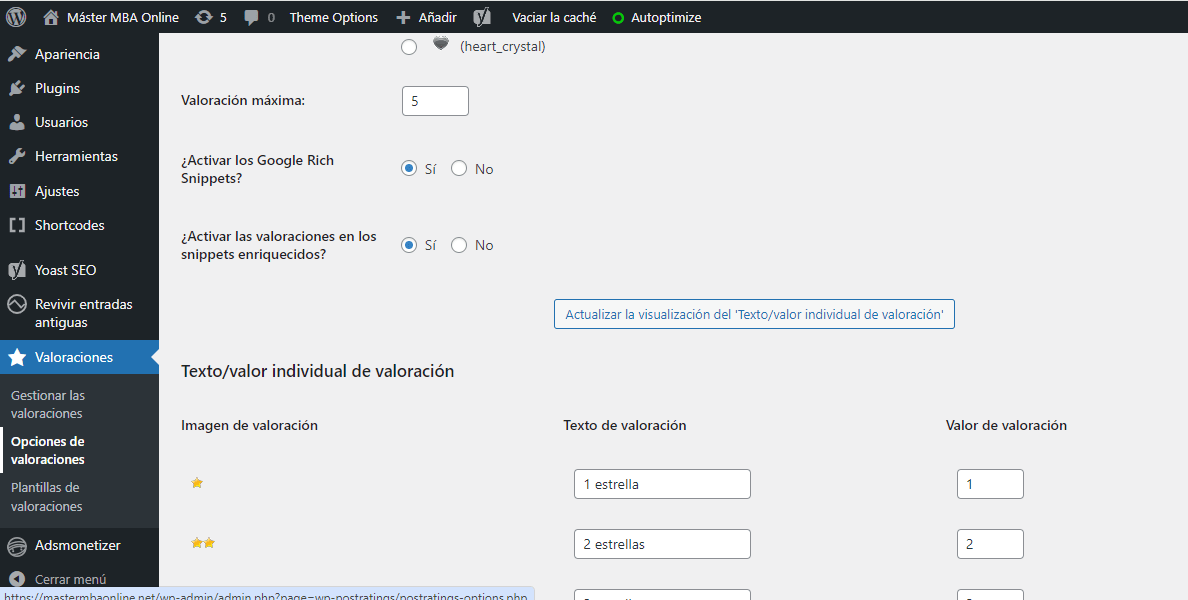
Task: Click the Adsmonetizer sidebar icon
Action: (17, 545)
